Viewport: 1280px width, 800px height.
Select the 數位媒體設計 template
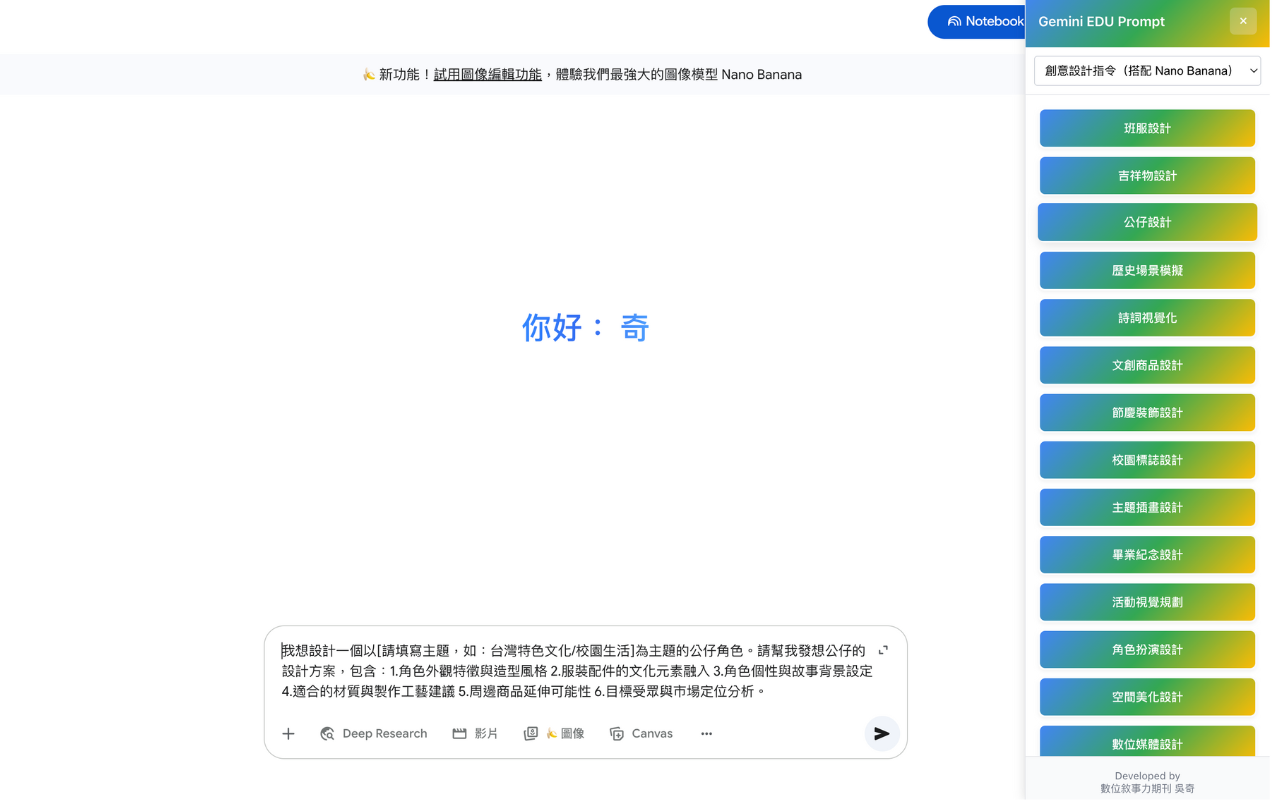coord(1147,744)
